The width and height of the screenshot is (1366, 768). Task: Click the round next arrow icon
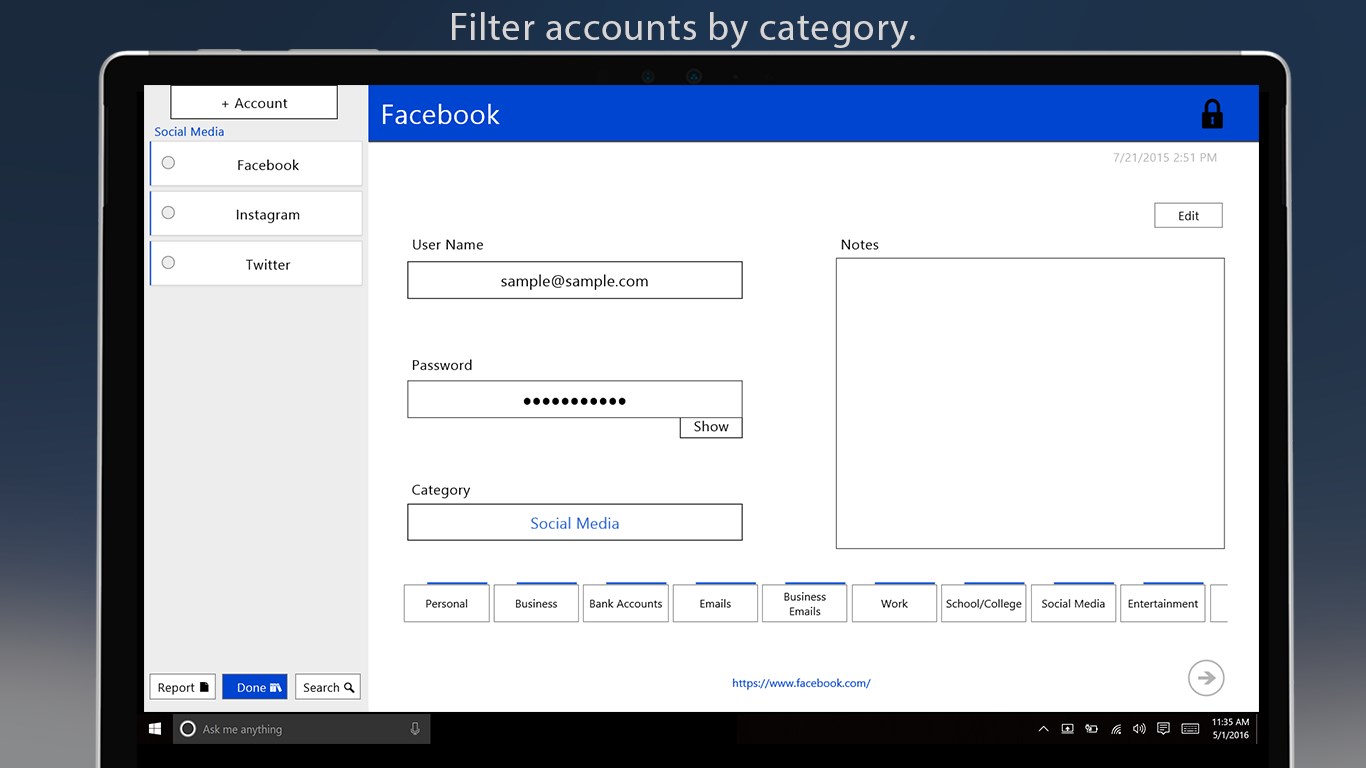point(1206,678)
